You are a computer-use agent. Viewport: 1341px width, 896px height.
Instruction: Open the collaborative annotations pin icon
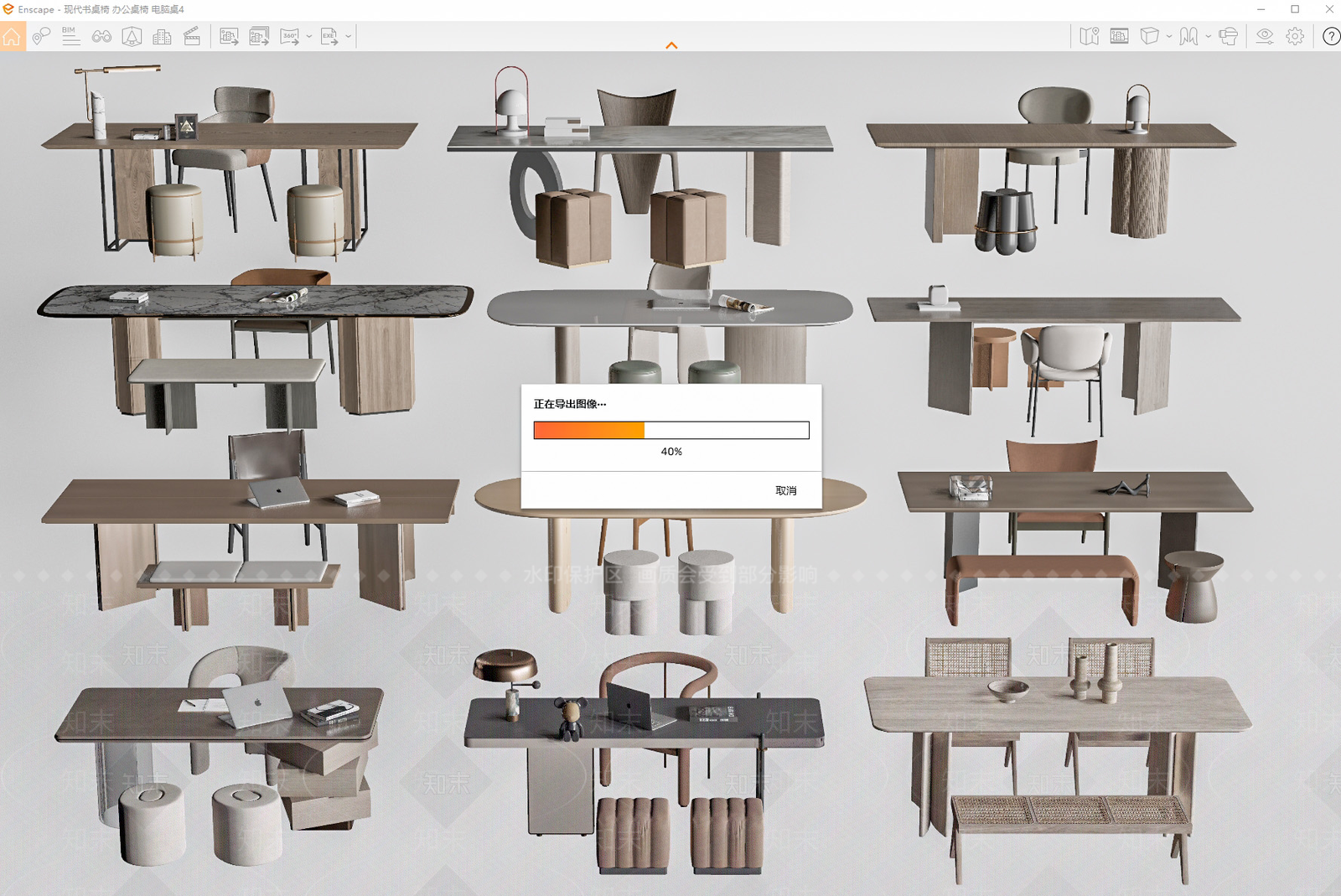tap(41, 36)
